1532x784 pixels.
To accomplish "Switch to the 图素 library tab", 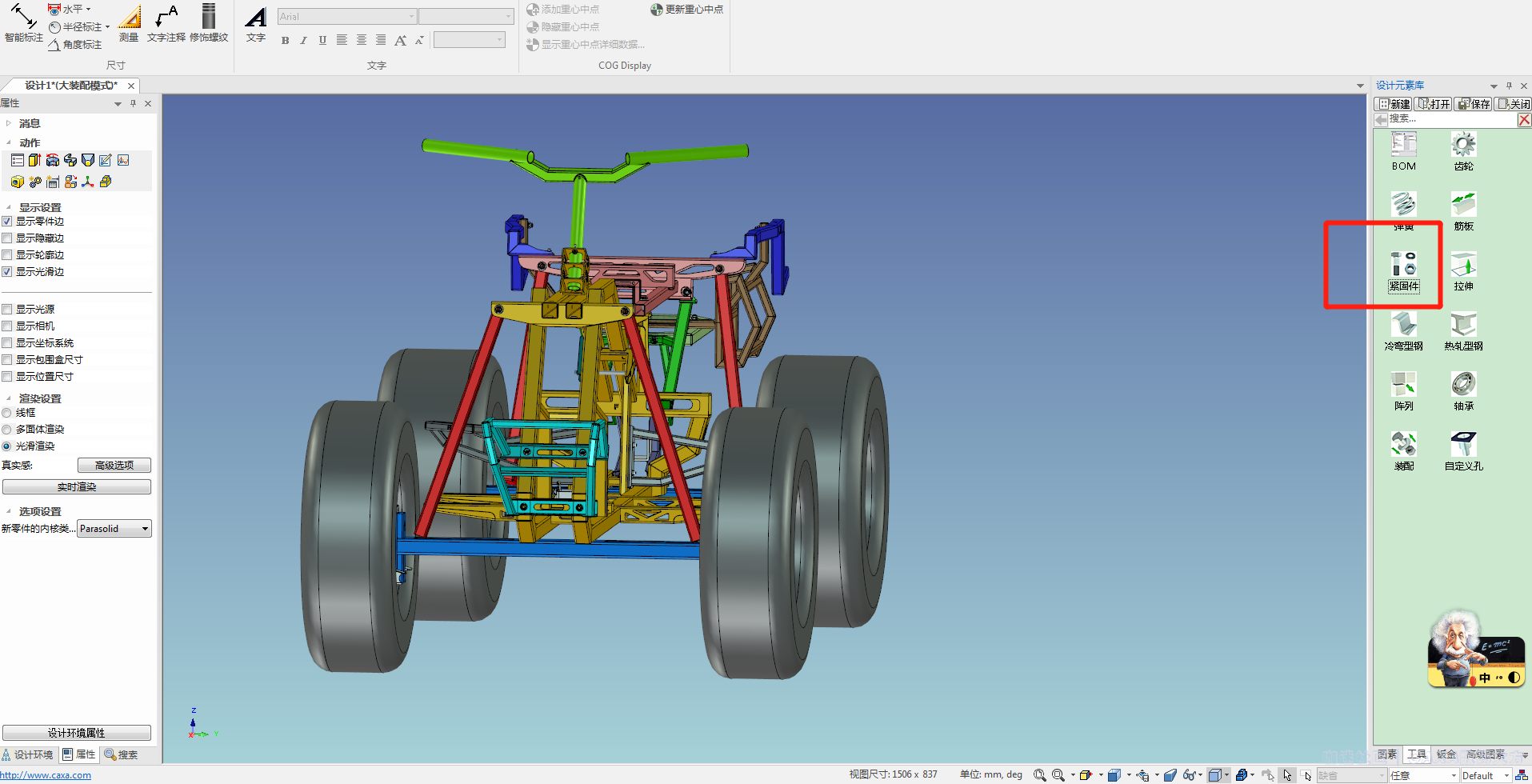I will coord(1387,754).
